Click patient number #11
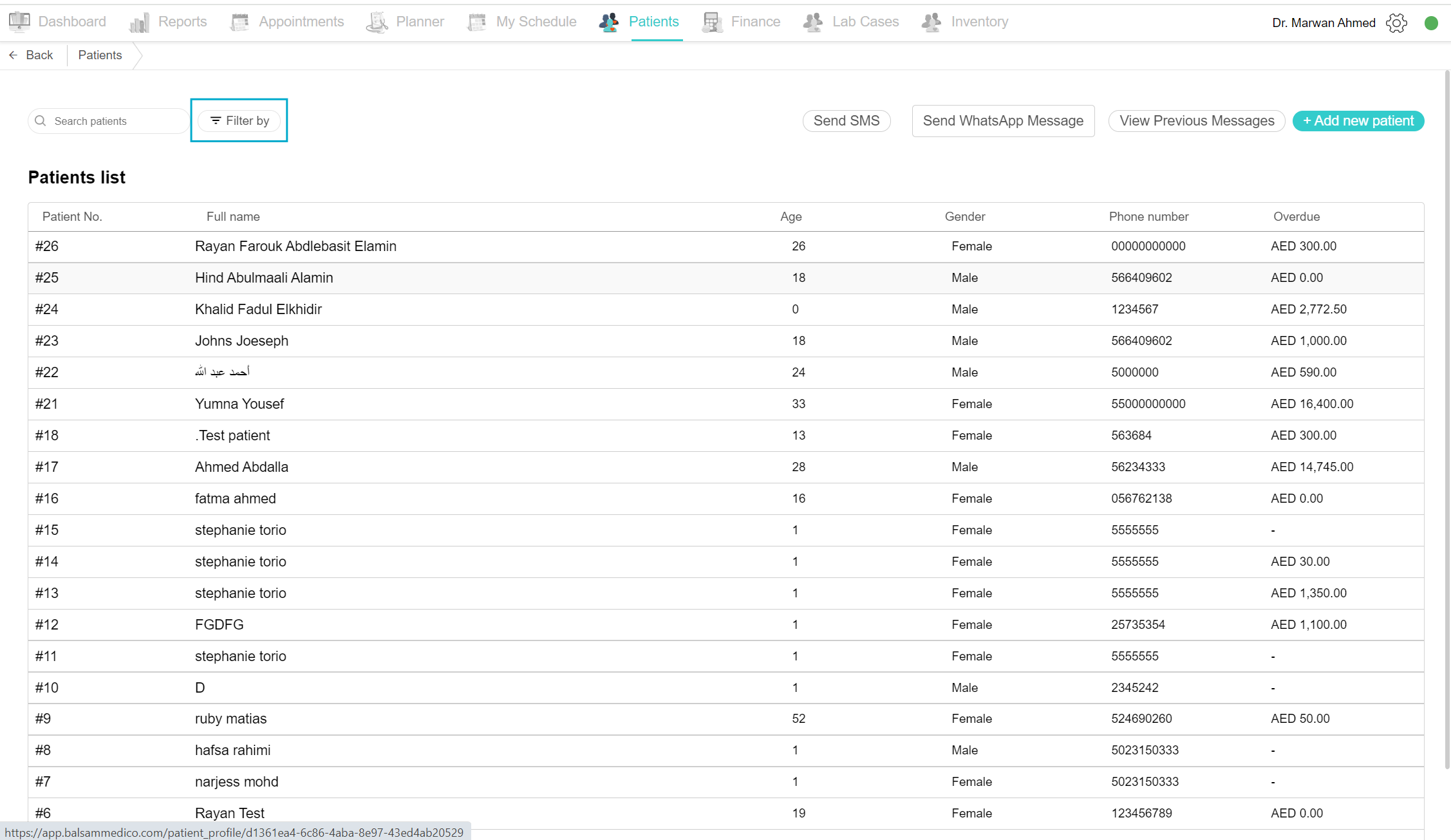This screenshot has height=840, width=1451. coord(46,657)
